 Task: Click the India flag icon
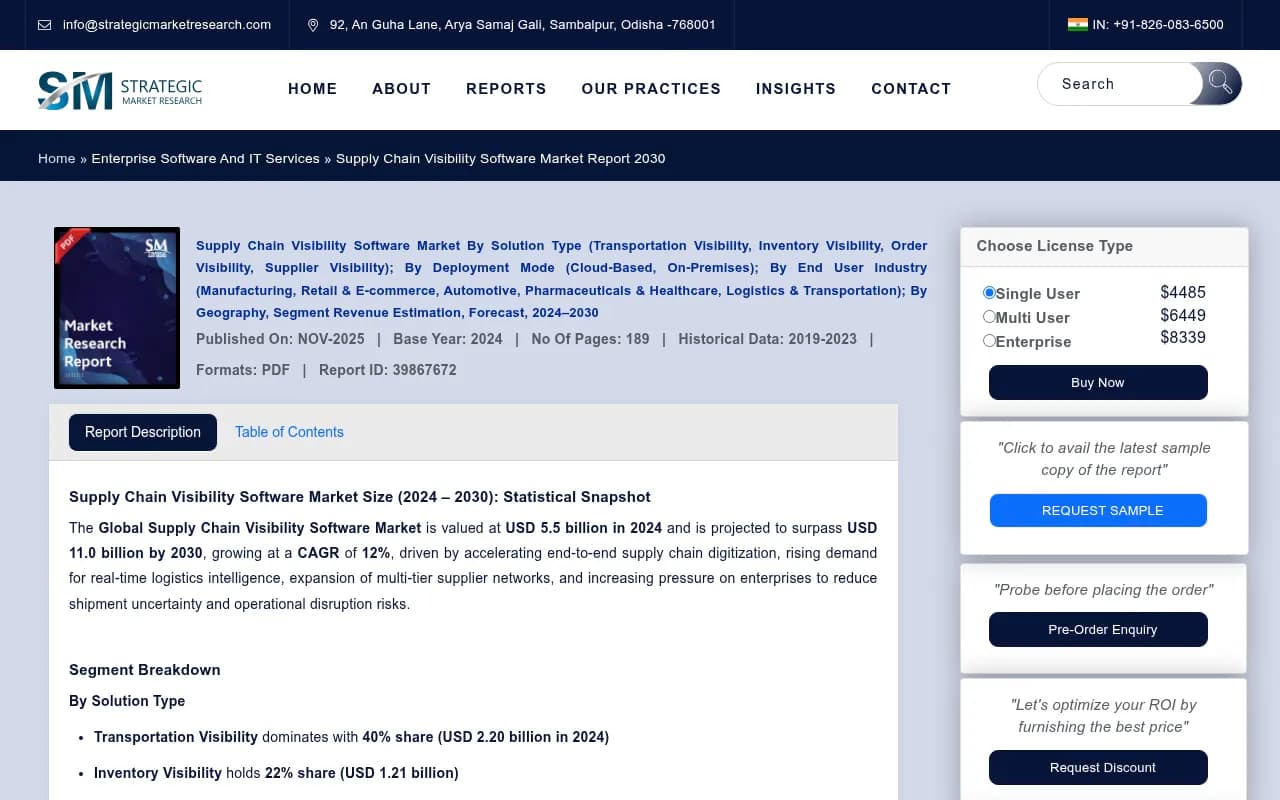pos(1077,25)
